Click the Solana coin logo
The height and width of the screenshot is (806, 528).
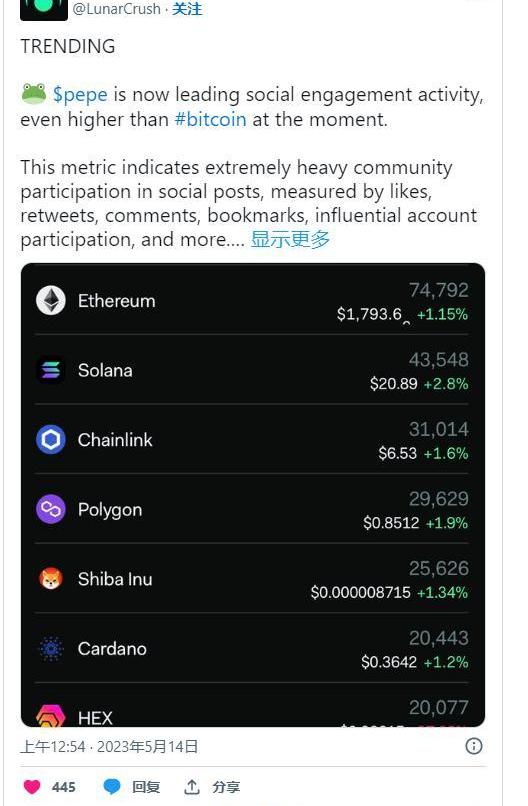[51, 370]
